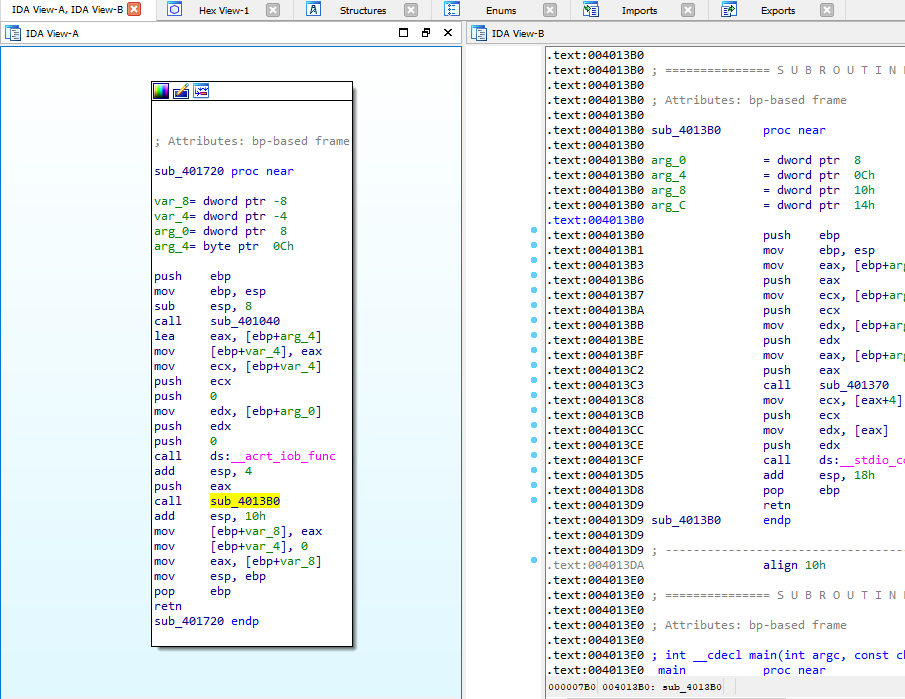Follow the highlighted sub_4013B0 call
The image size is (905, 699).
click(x=246, y=501)
